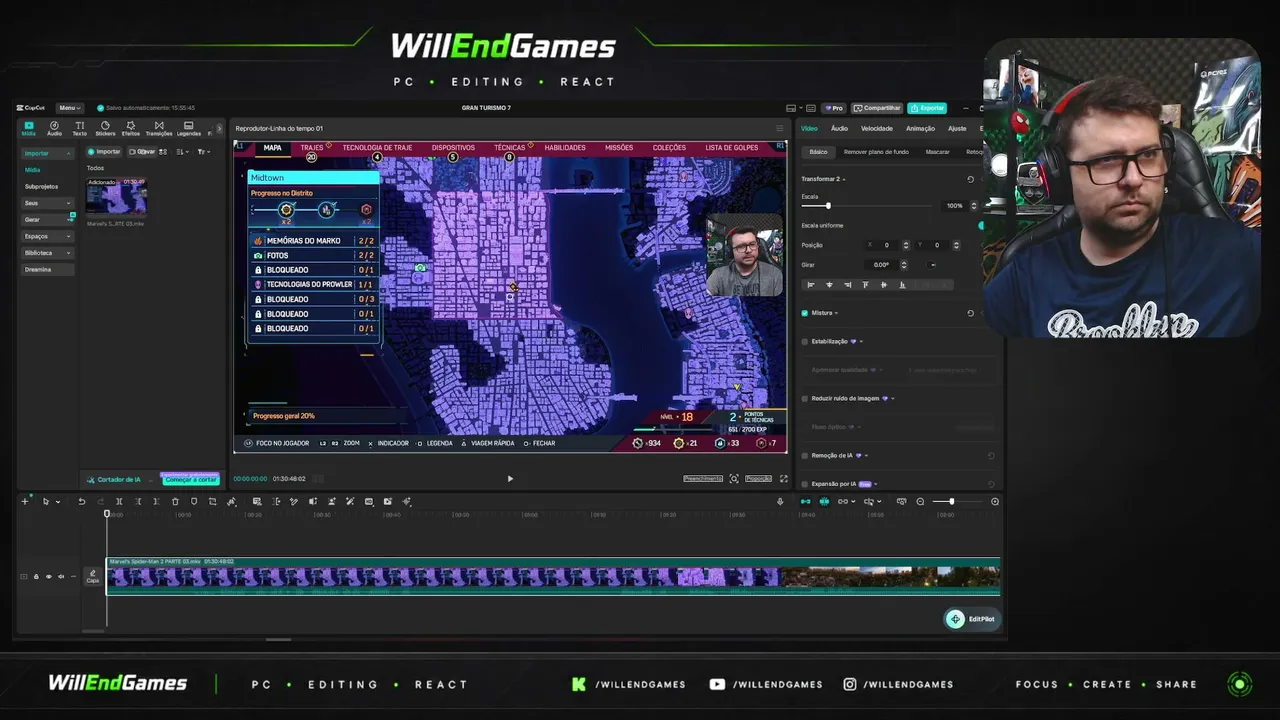Open the Transições transitions panel
The image size is (1280, 720).
point(159,128)
